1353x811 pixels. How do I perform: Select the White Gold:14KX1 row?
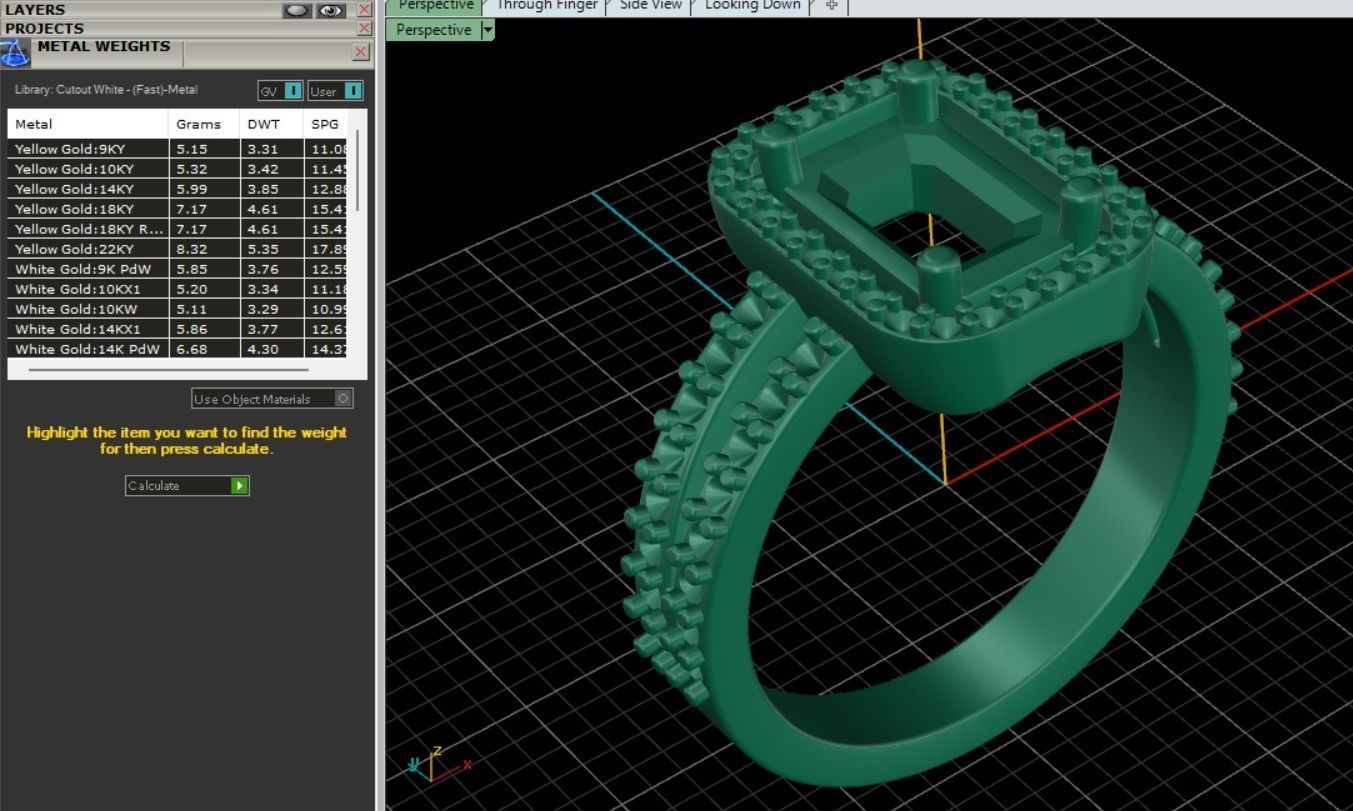coord(177,329)
